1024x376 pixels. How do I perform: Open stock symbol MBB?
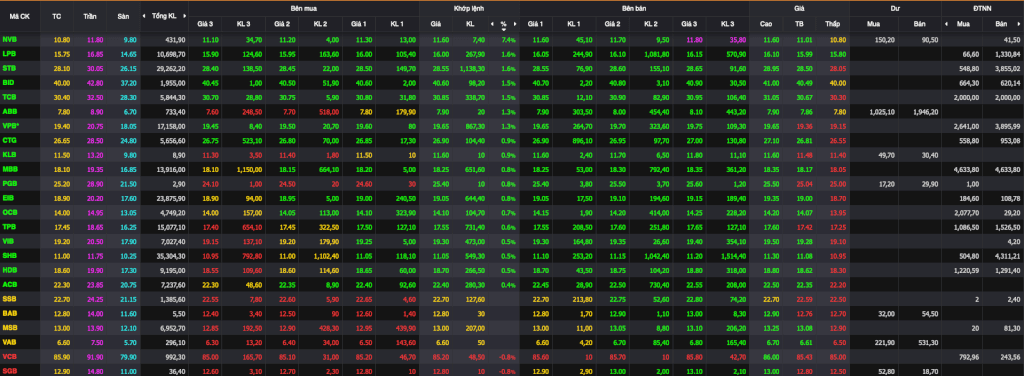[x=10, y=168]
